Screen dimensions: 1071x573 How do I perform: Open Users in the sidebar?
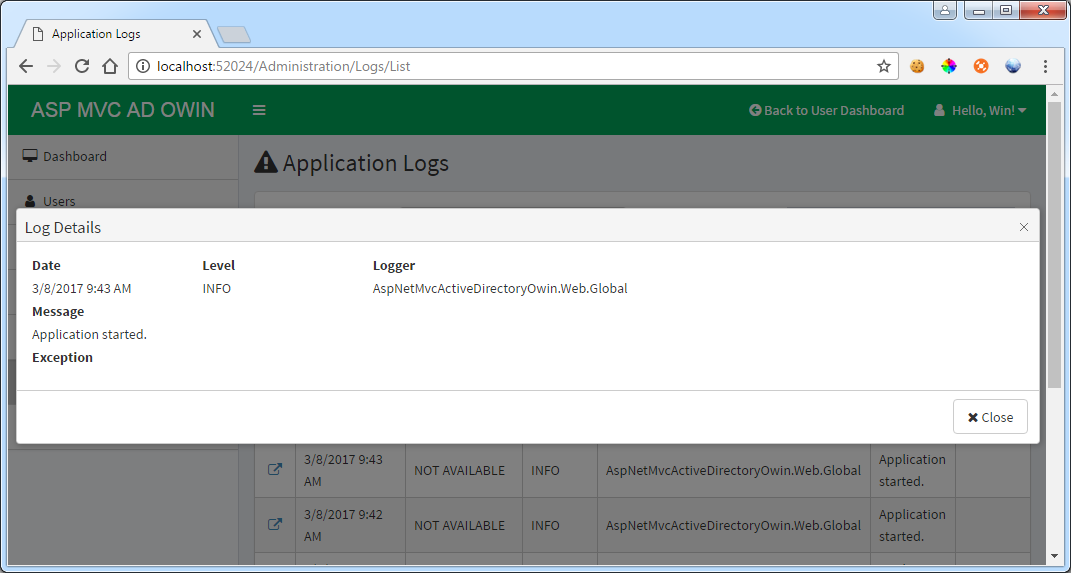pyautogui.click(x=123, y=201)
